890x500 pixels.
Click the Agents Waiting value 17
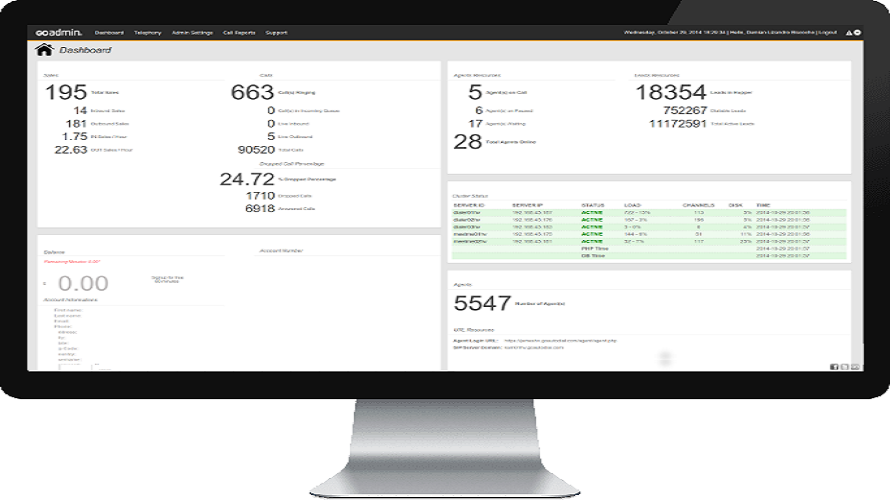pos(476,123)
